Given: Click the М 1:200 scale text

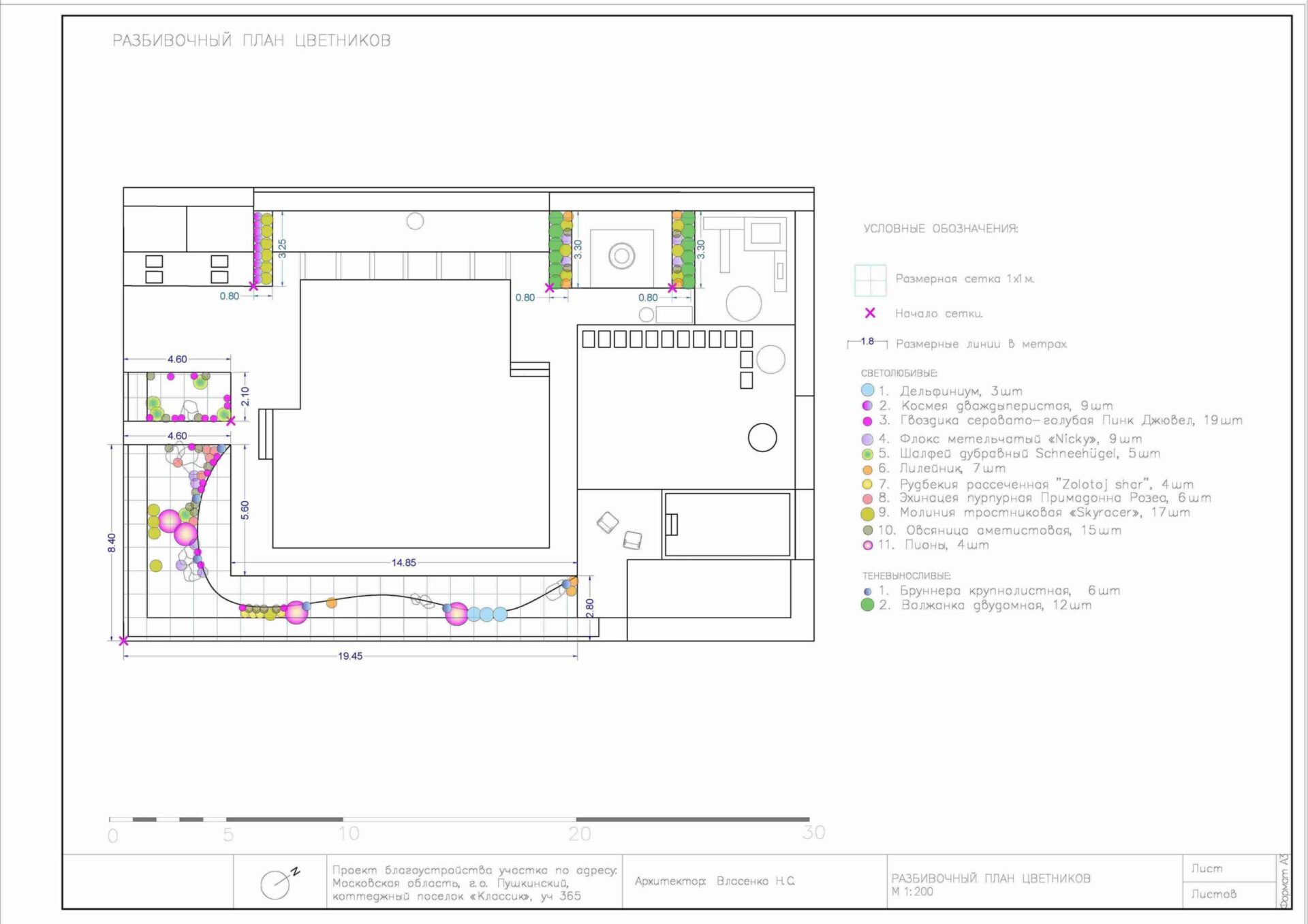Looking at the screenshot, I should (x=912, y=892).
